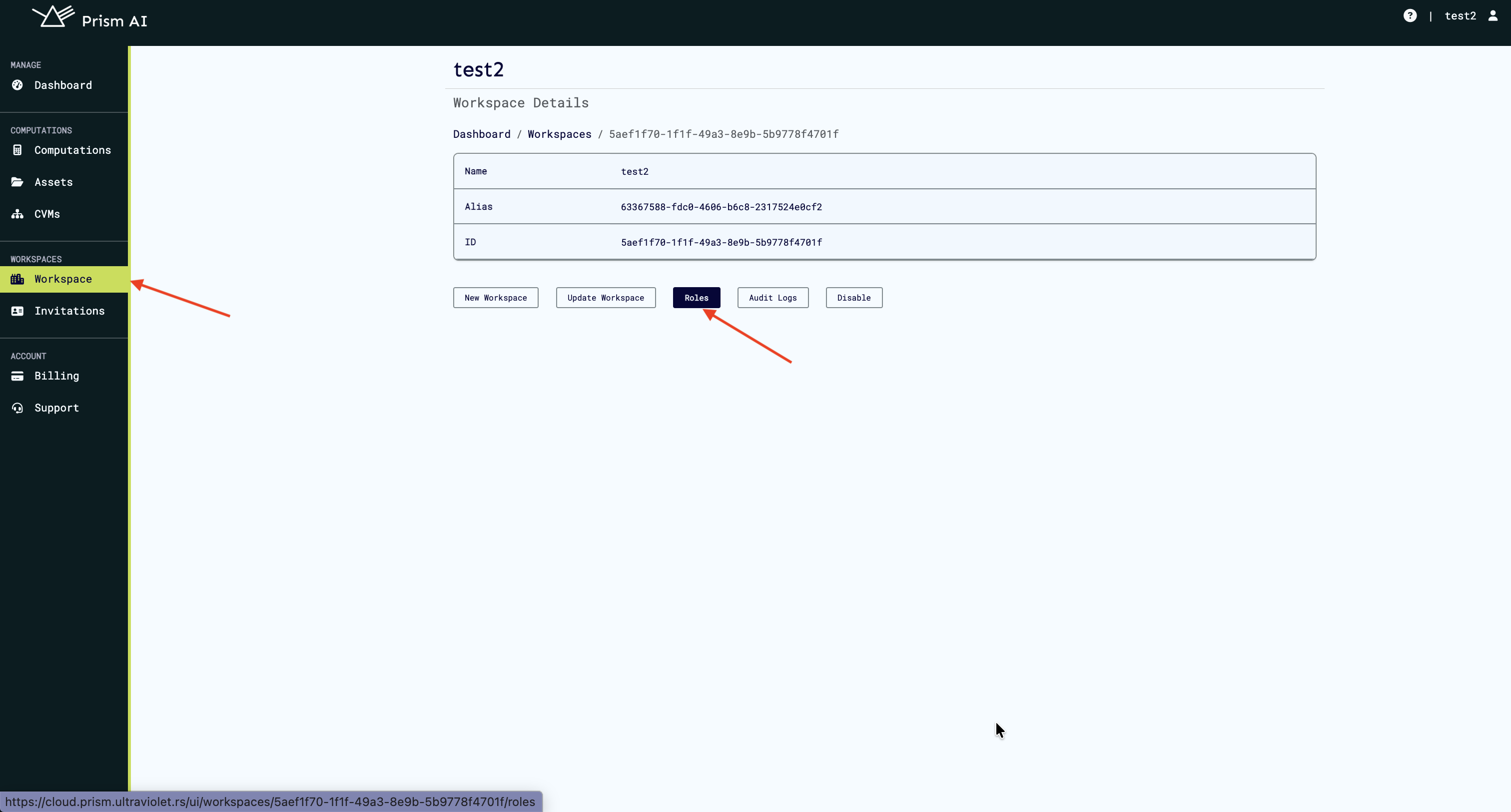Click the ID value in details table
This screenshot has width=1511, height=812.
click(722, 242)
